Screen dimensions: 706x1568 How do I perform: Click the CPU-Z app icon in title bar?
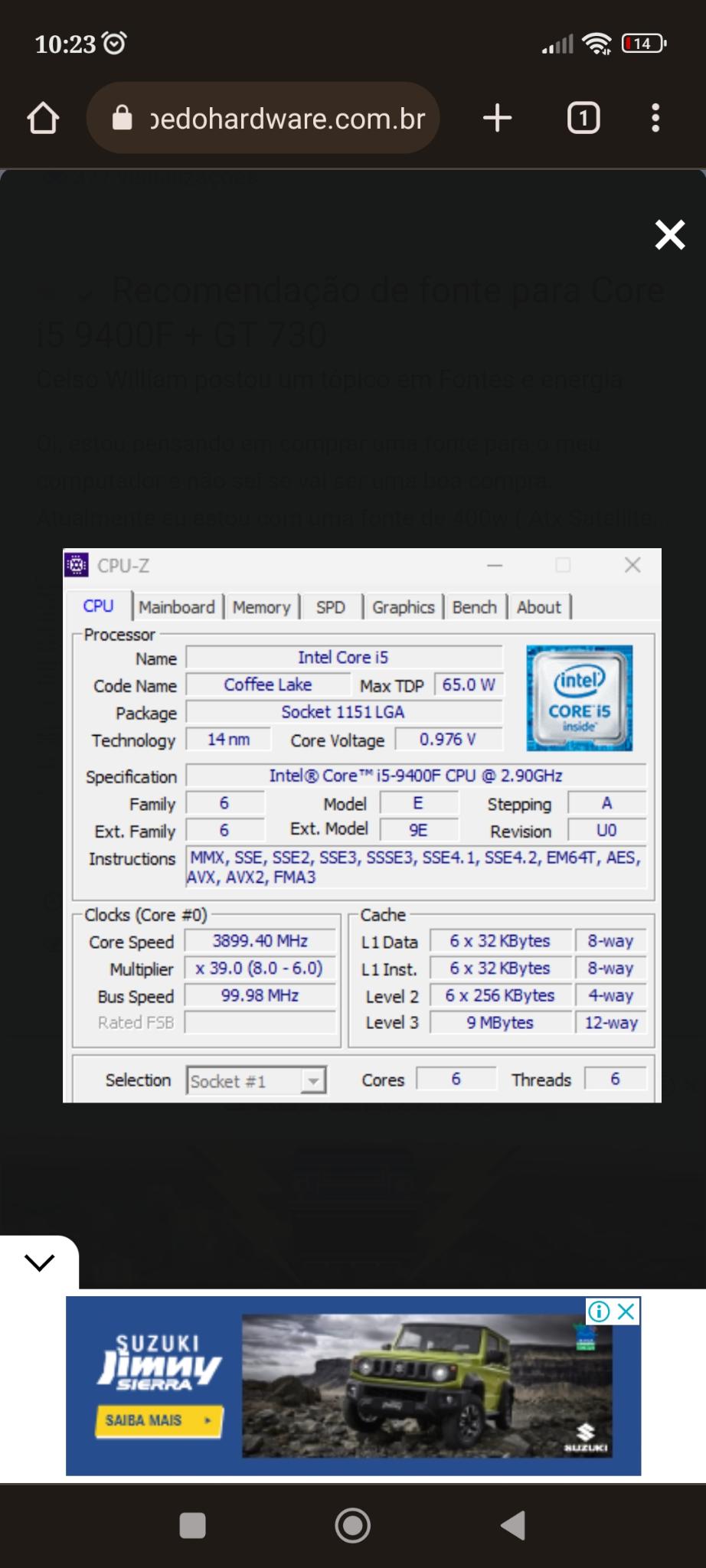(76, 565)
